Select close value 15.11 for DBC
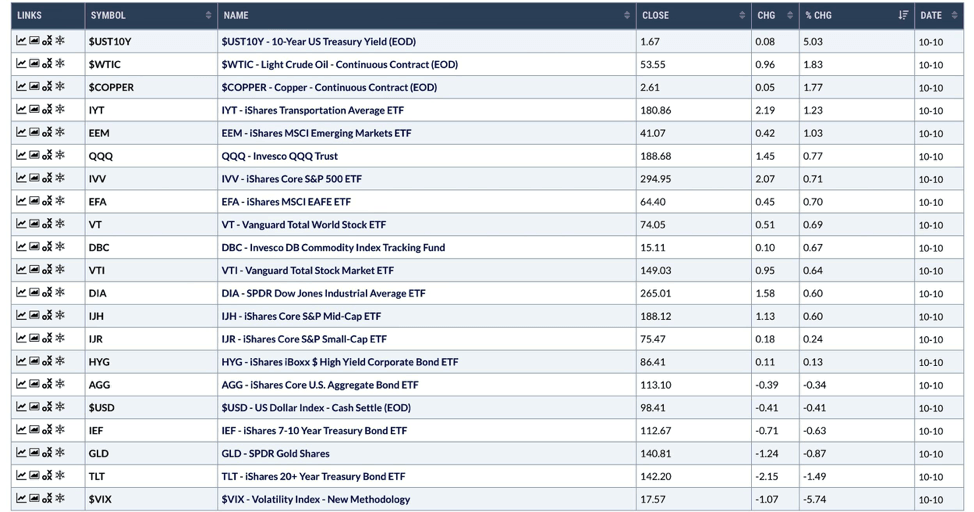The width and height of the screenshot is (974, 512). coord(652,247)
